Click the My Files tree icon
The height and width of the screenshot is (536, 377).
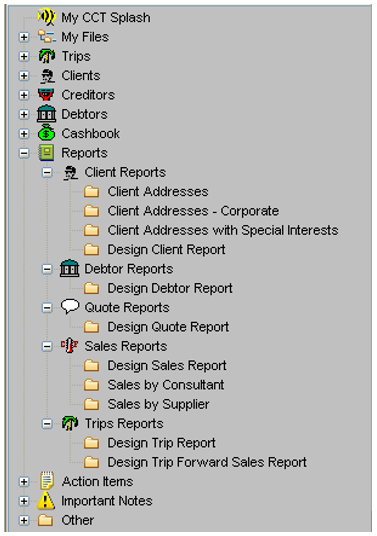[x=47, y=37]
